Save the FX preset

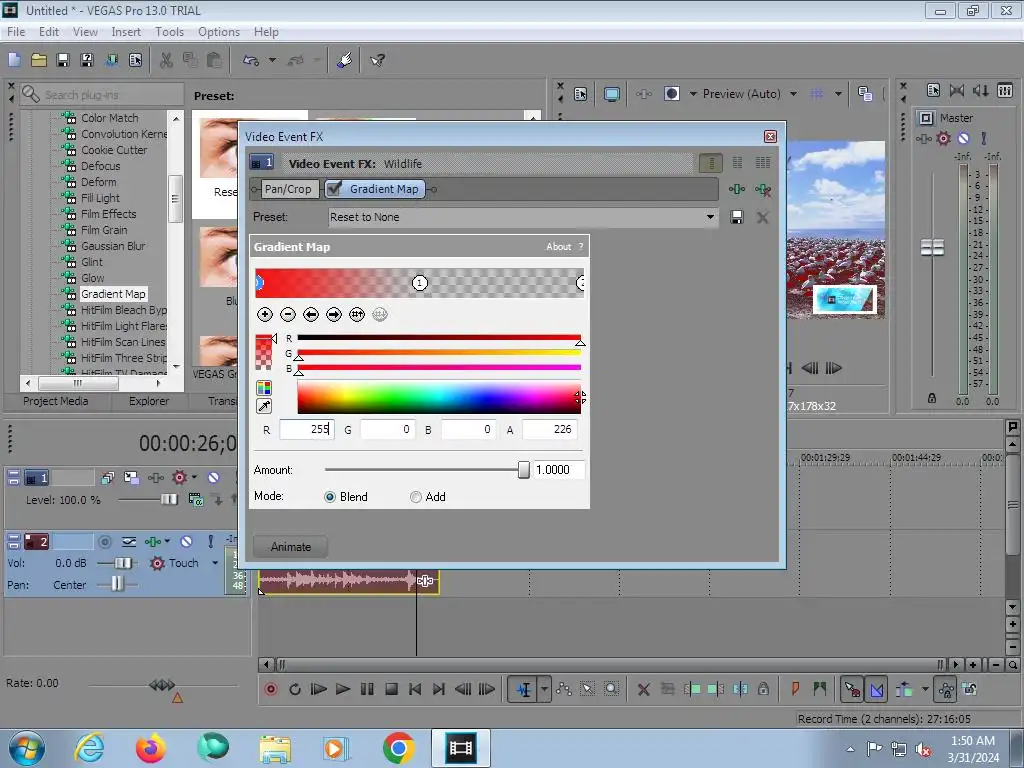(x=737, y=217)
